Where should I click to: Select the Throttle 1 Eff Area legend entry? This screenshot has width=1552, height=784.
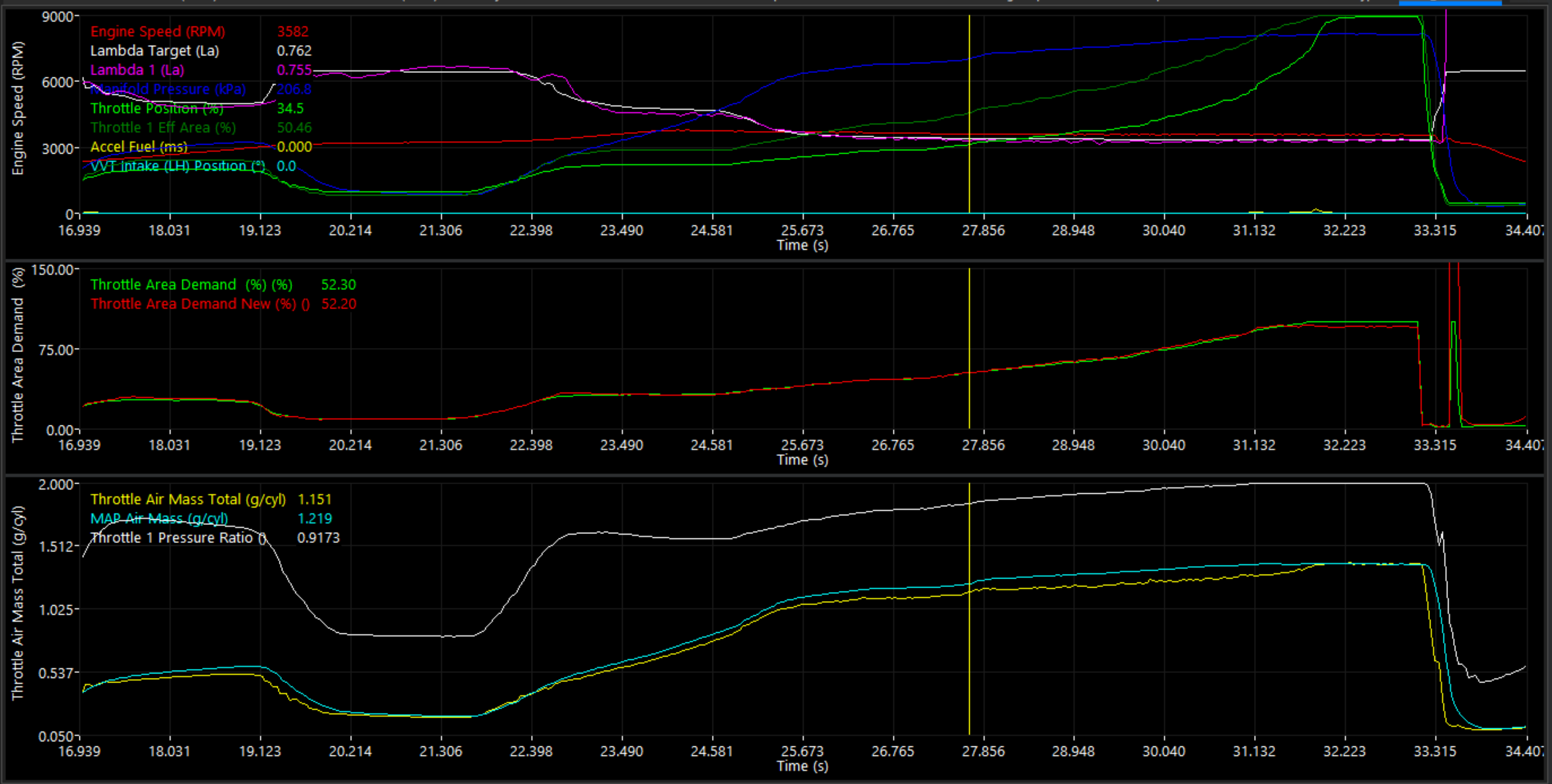(163, 128)
